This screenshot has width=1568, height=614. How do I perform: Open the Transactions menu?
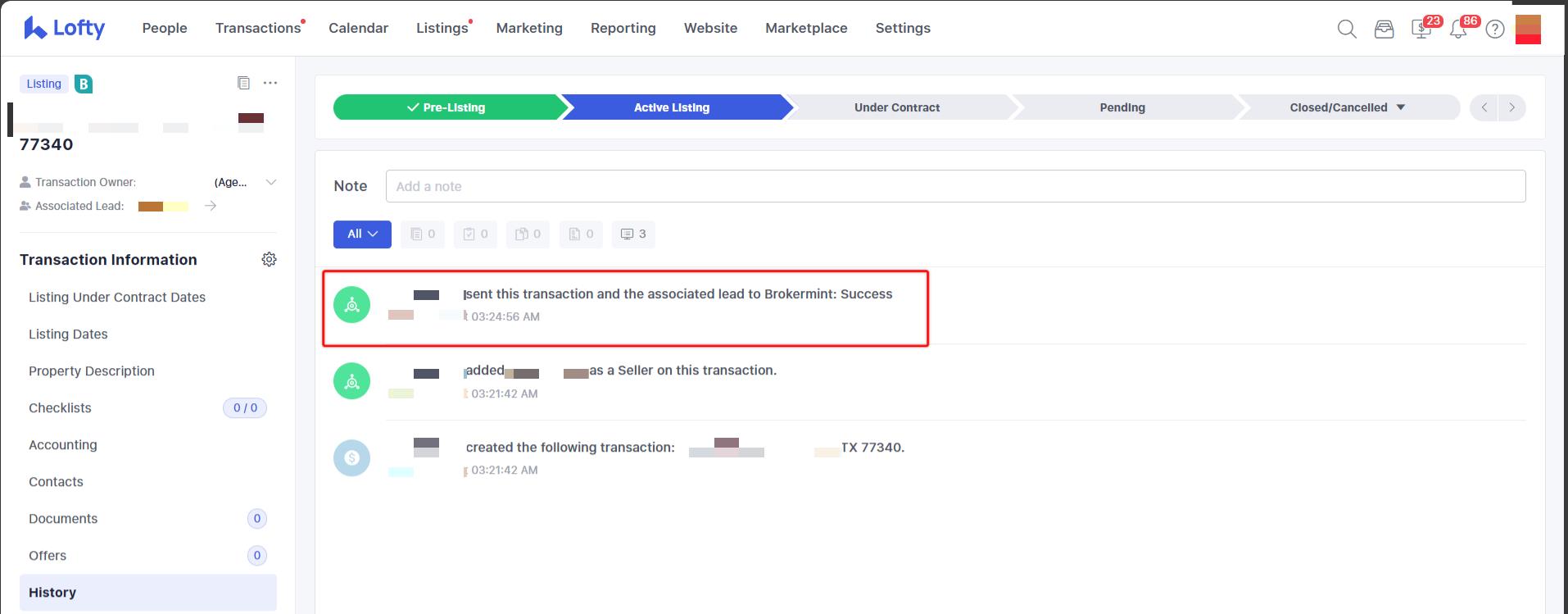[258, 28]
